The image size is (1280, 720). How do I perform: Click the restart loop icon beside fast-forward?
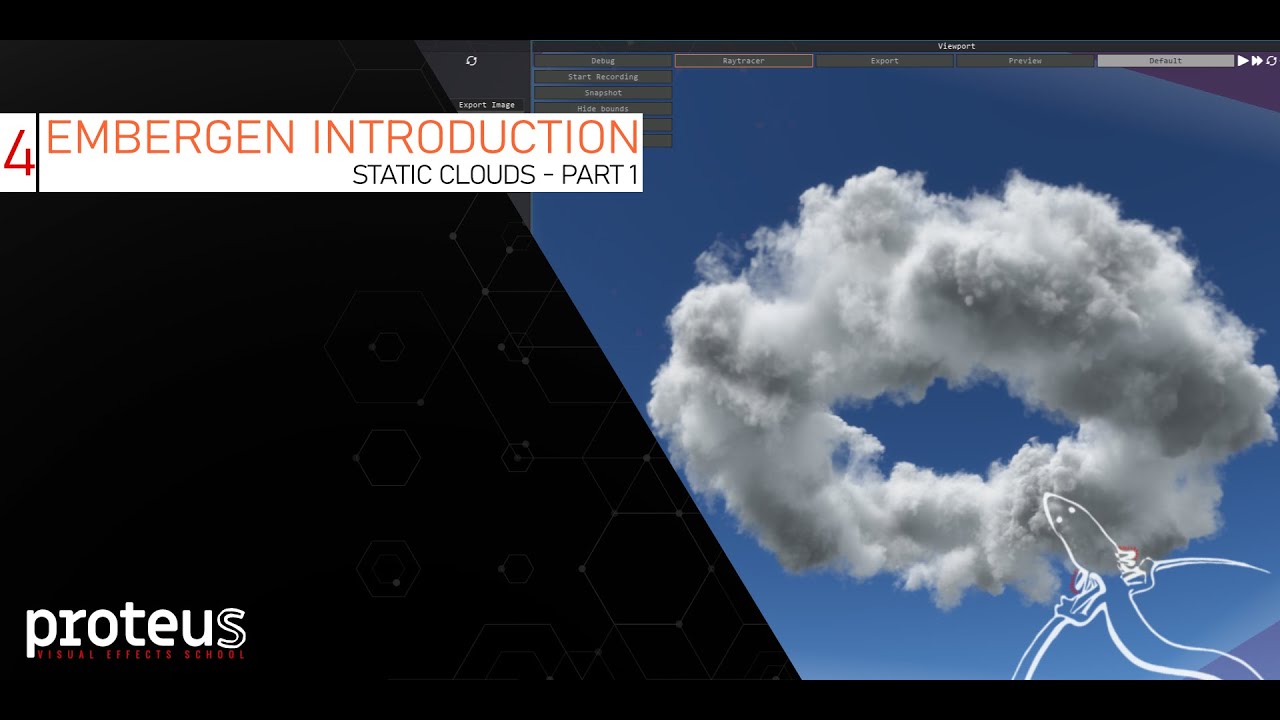click(x=1271, y=61)
